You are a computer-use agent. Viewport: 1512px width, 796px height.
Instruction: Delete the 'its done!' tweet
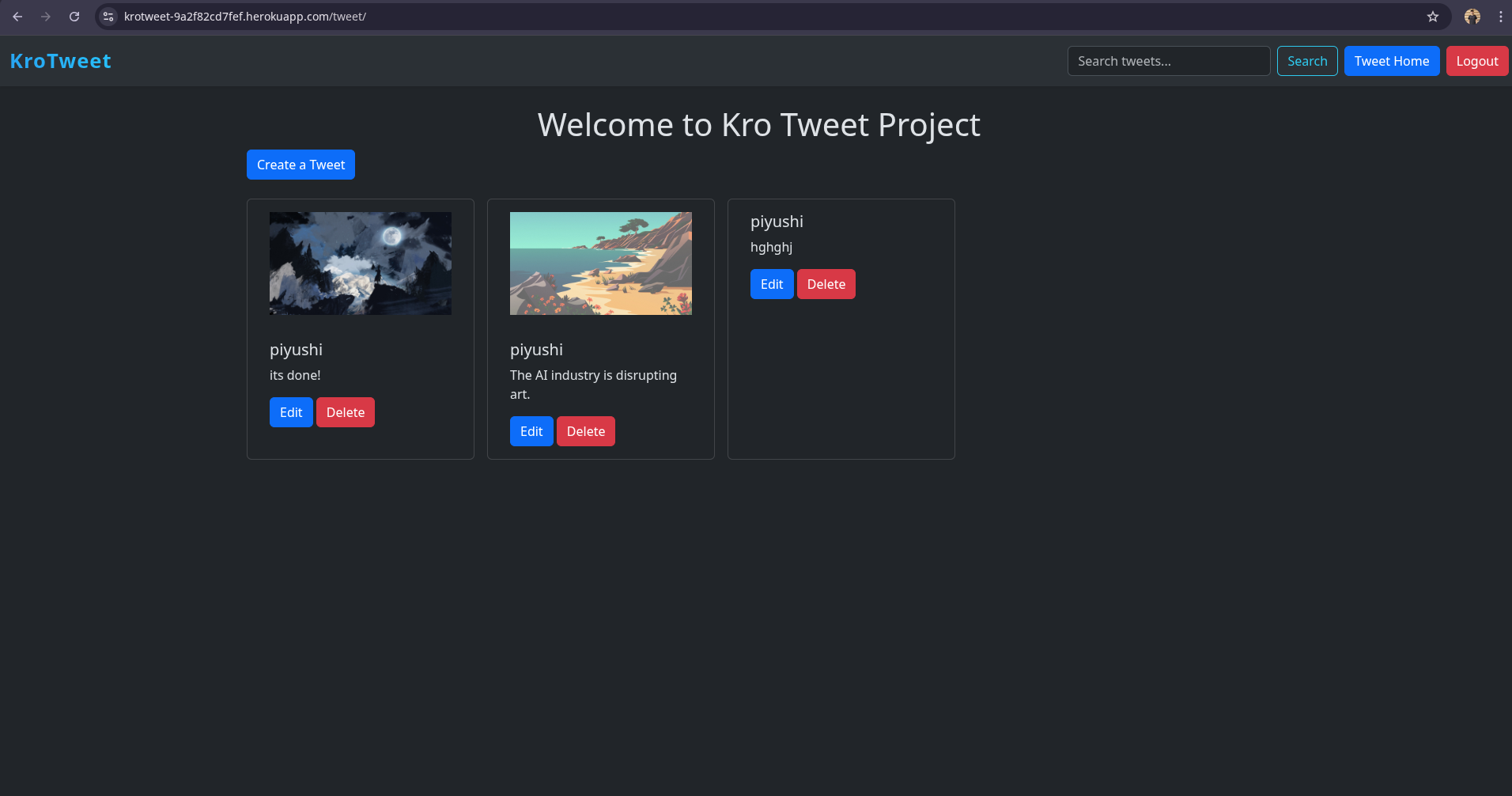(345, 411)
